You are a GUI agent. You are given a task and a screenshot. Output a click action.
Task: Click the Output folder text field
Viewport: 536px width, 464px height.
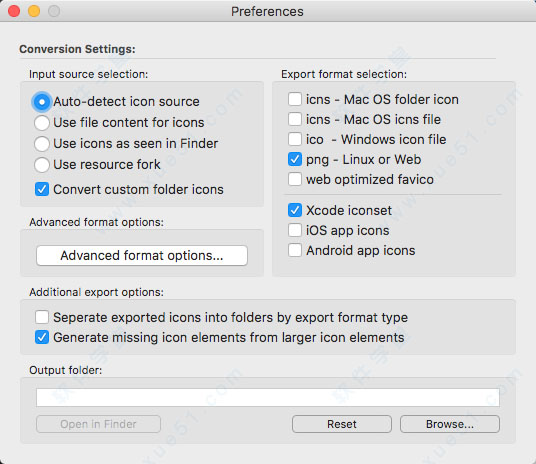[x=268, y=397]
